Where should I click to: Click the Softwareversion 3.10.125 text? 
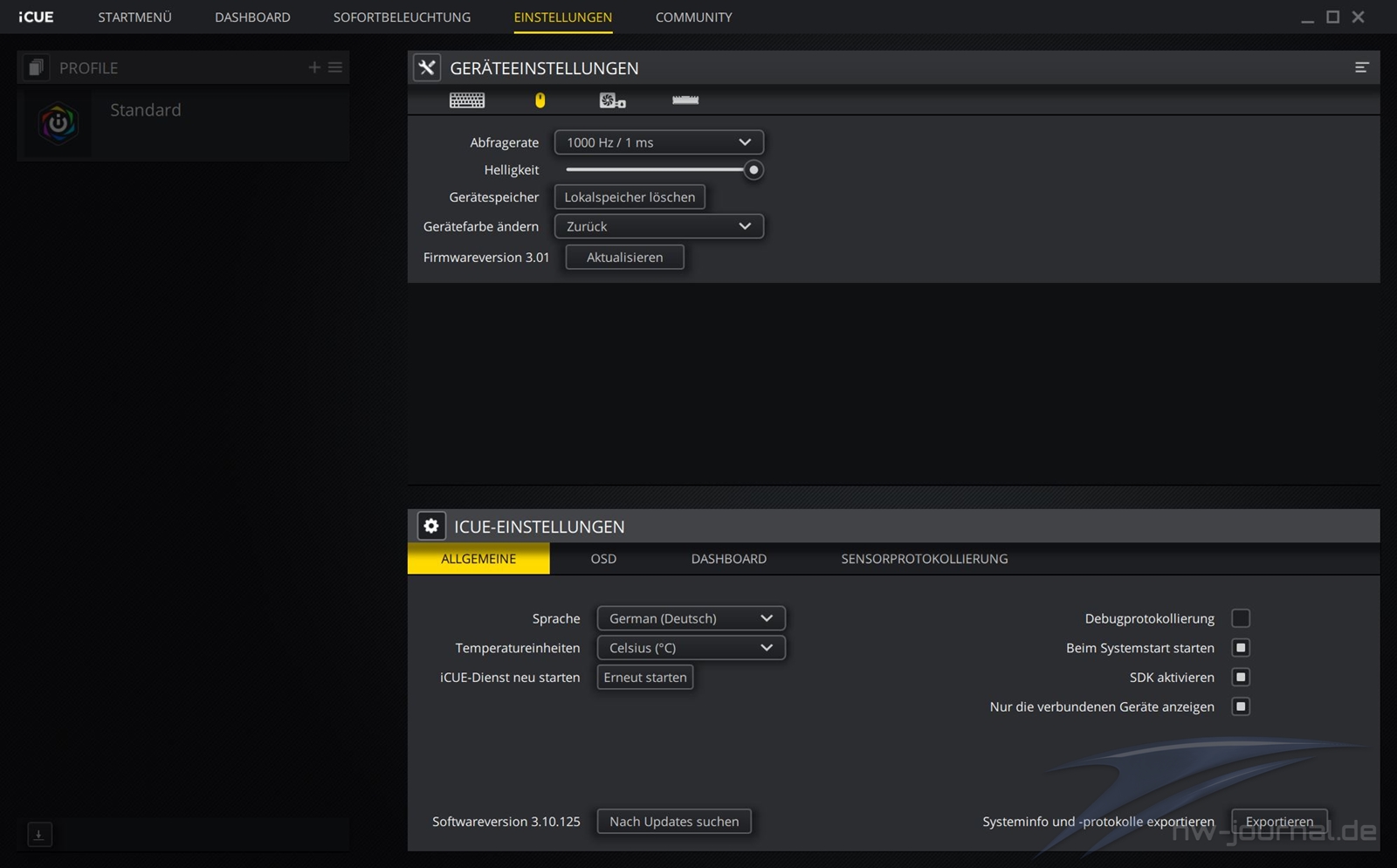coord(506,821)
